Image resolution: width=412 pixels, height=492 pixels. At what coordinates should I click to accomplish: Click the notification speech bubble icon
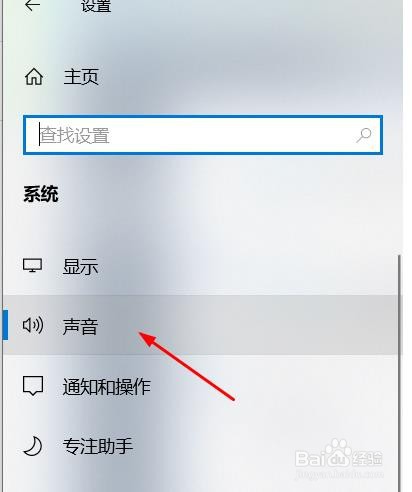(x=33, y=386)
